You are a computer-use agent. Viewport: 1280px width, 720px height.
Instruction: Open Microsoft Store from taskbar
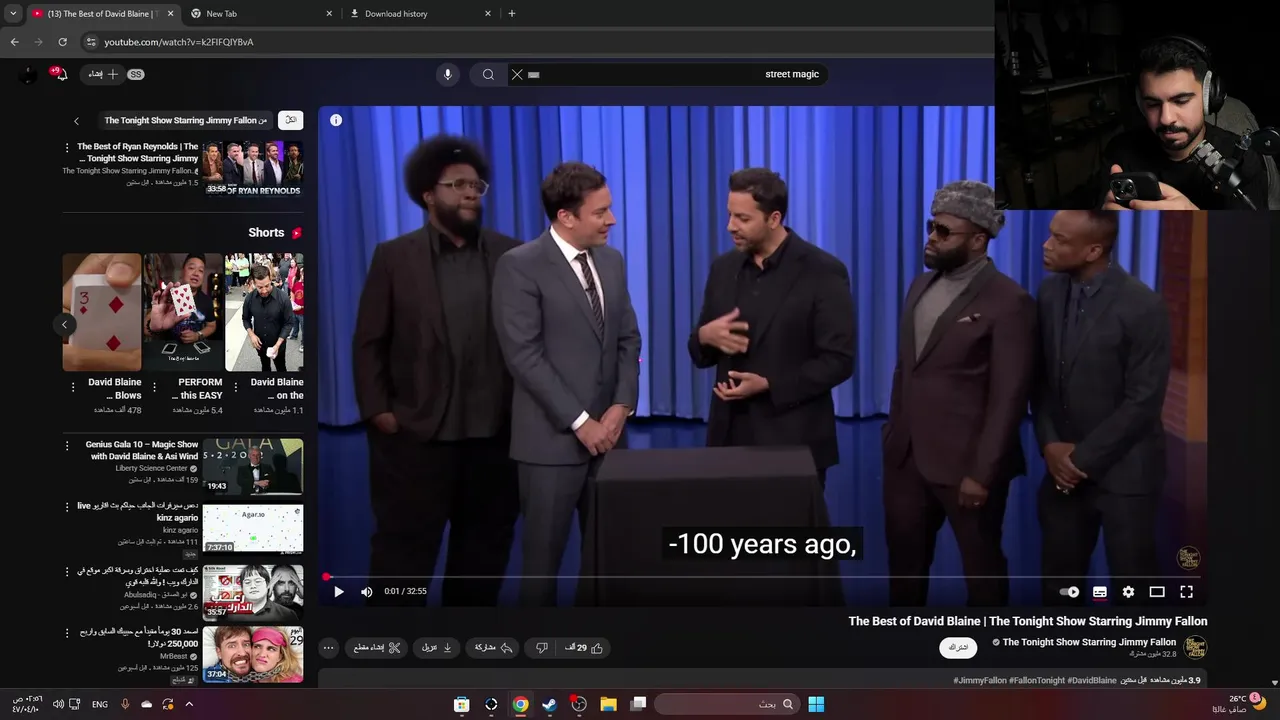tap(462, 704)
